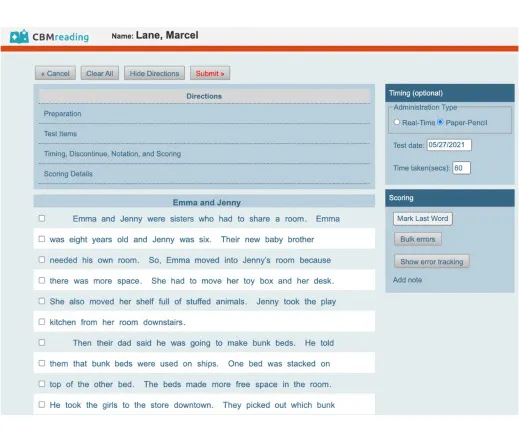Check the box for line 'there was more space'
Image resolution: width=519 pixels, height=442 pixels.
pos(42,280)
